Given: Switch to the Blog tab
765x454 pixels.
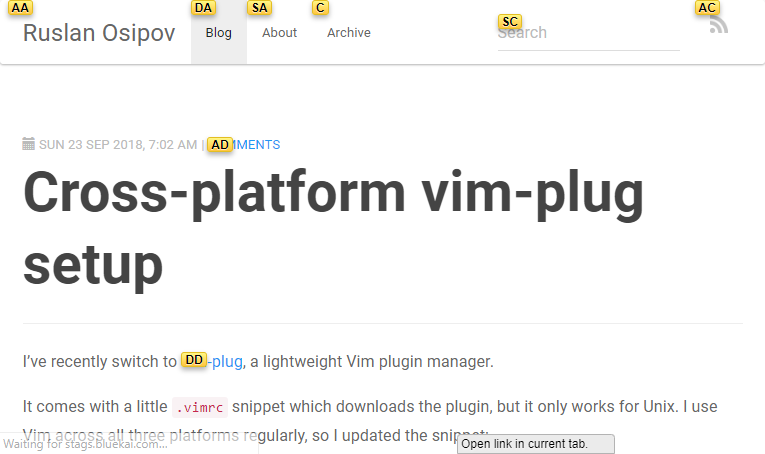Looking at the screenshot, I should click(219, 32).
